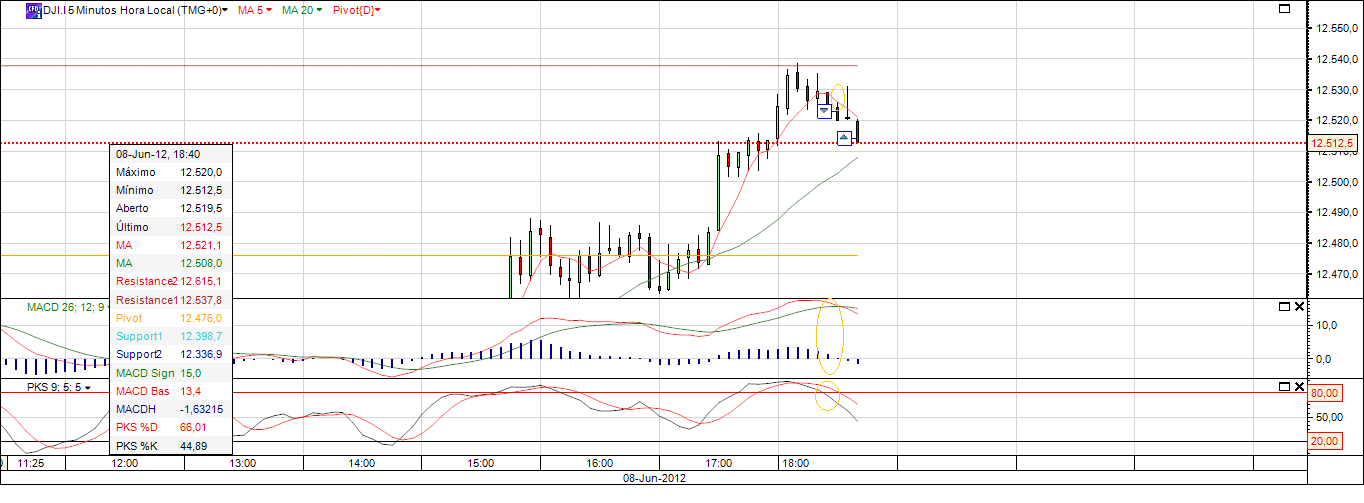Maximize the PKS stochastic panel

tap(1284, 386)
